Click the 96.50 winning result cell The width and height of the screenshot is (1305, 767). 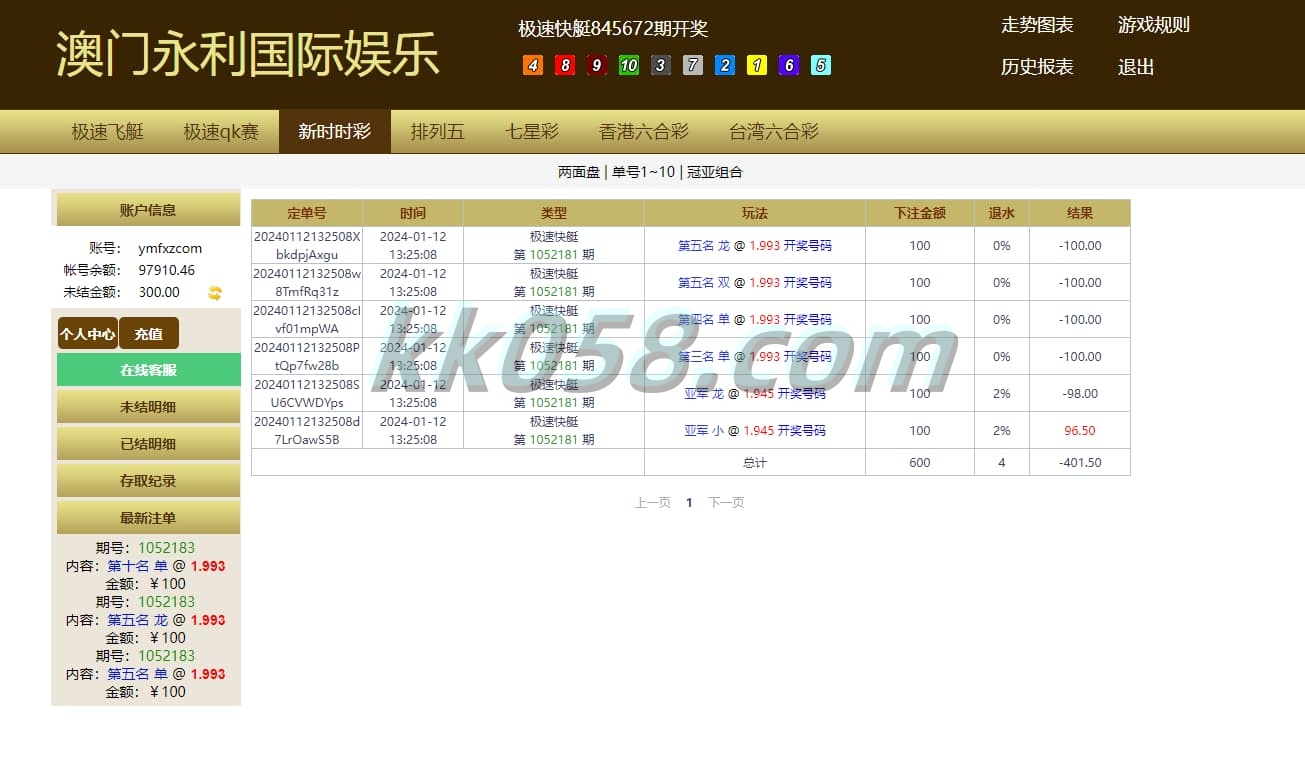[x=1080, y=431]
